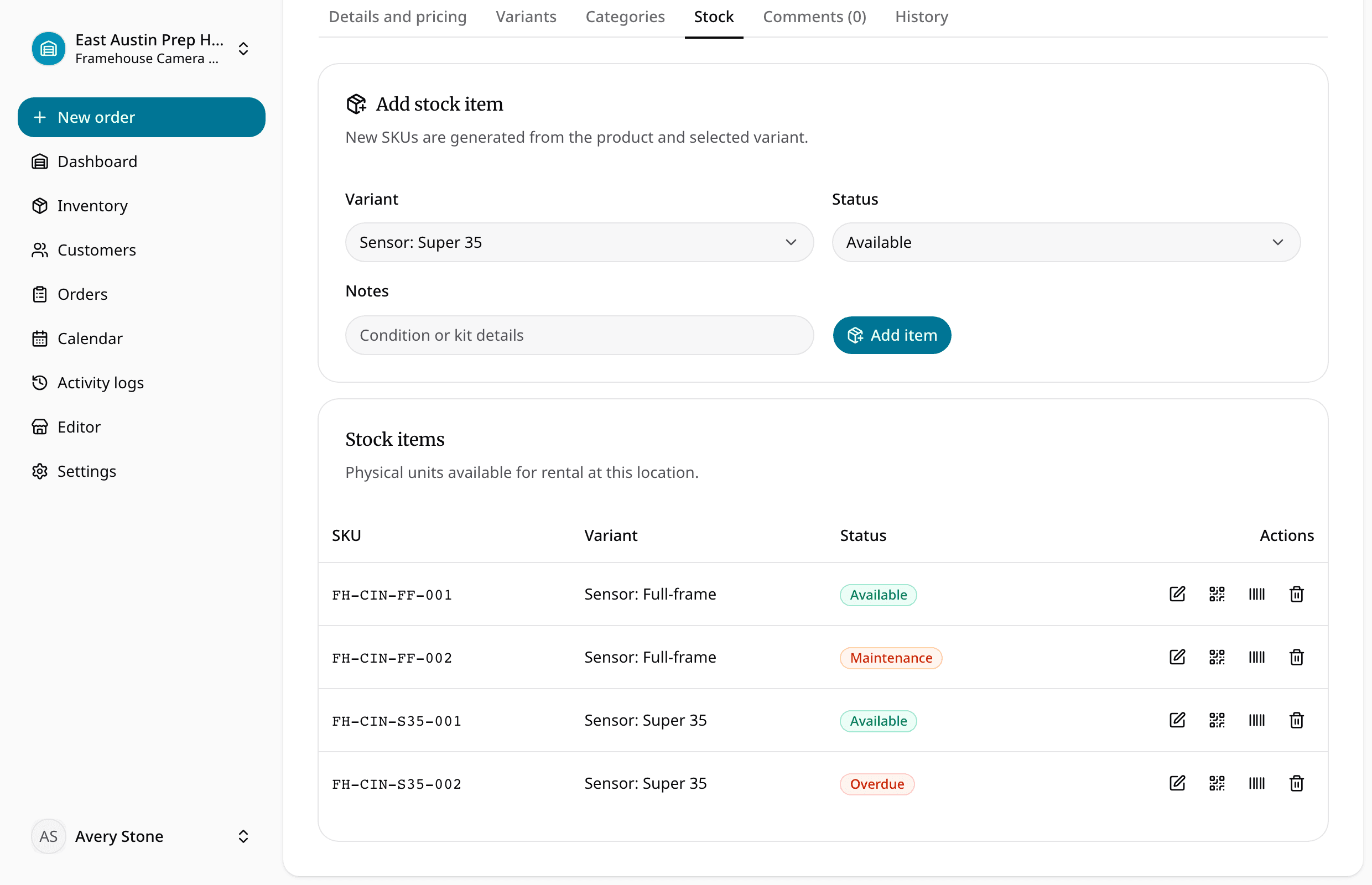Switch to Details and pricing tab
This screenshot has width=1372, height=885.
pyautogui.click(x=398, y=17)
